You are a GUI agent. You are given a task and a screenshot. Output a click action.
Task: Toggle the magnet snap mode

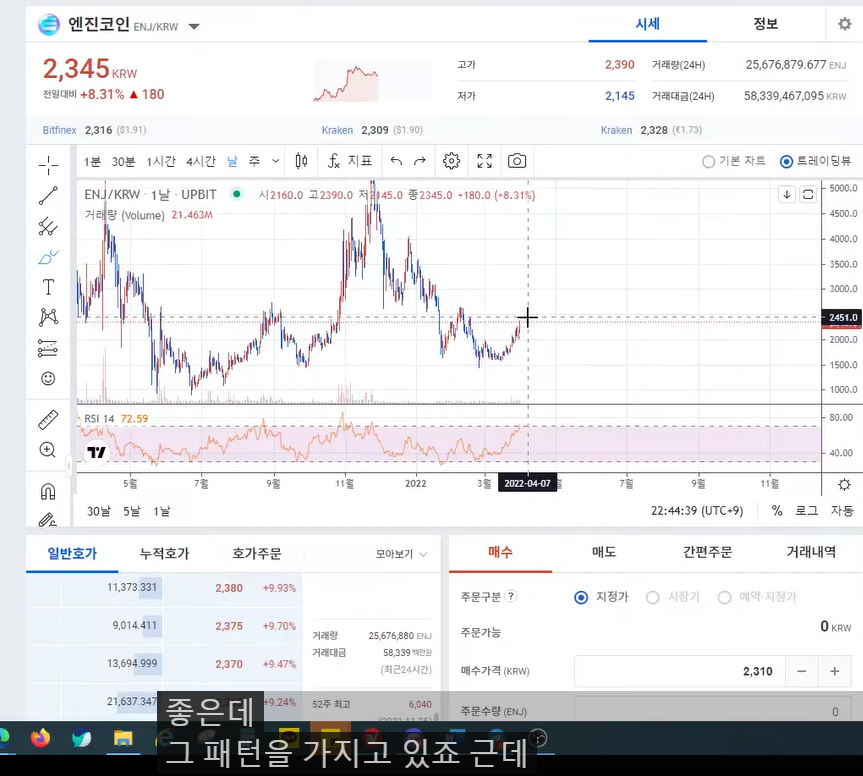tap(48, 490)
